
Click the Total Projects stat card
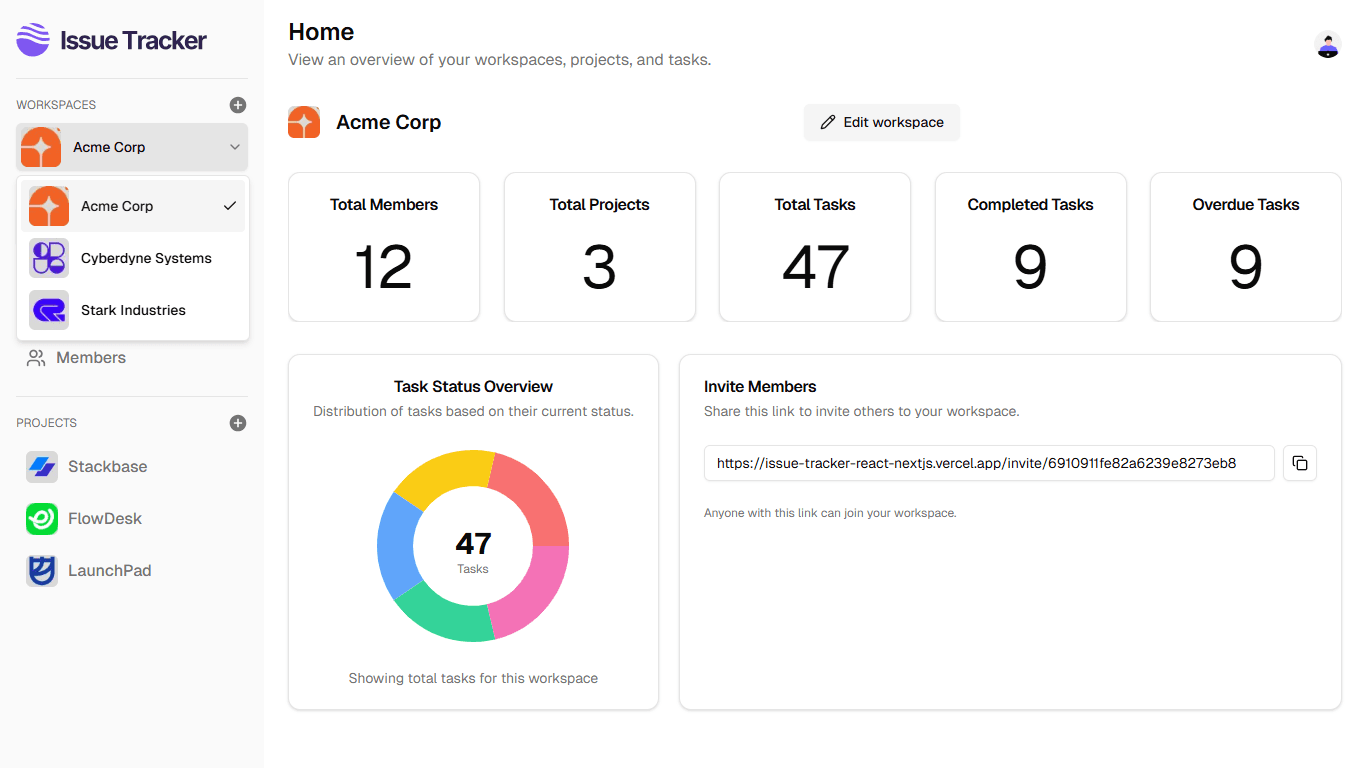tap(599, 247)
